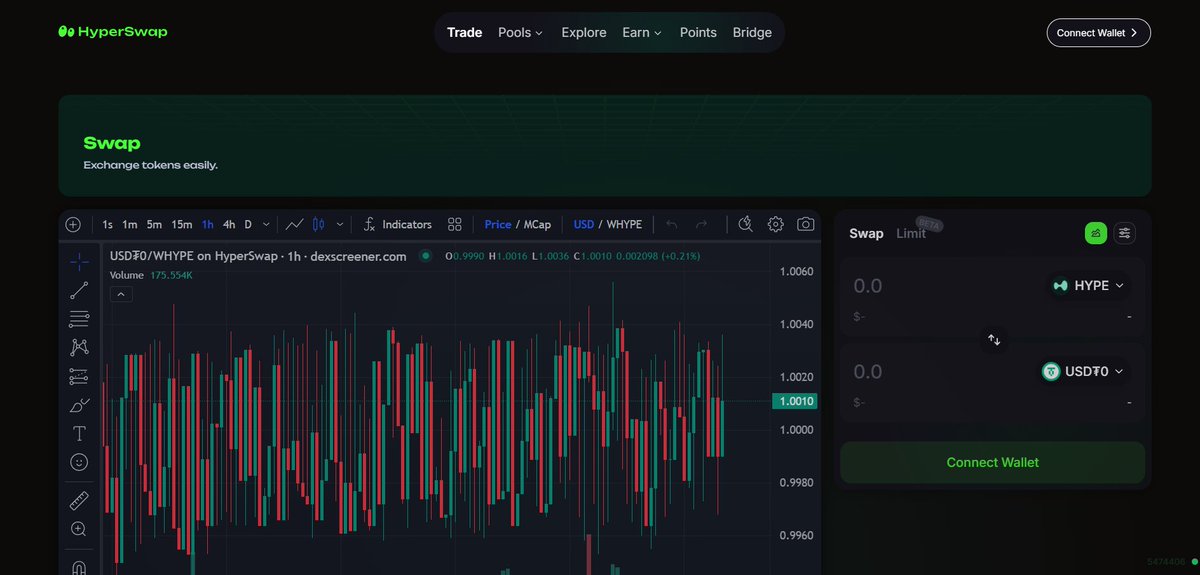Image resolution: width=1200 pixels, height=575 pixels.
Task: Set chart interval to 4h
Action: (229, 224)
